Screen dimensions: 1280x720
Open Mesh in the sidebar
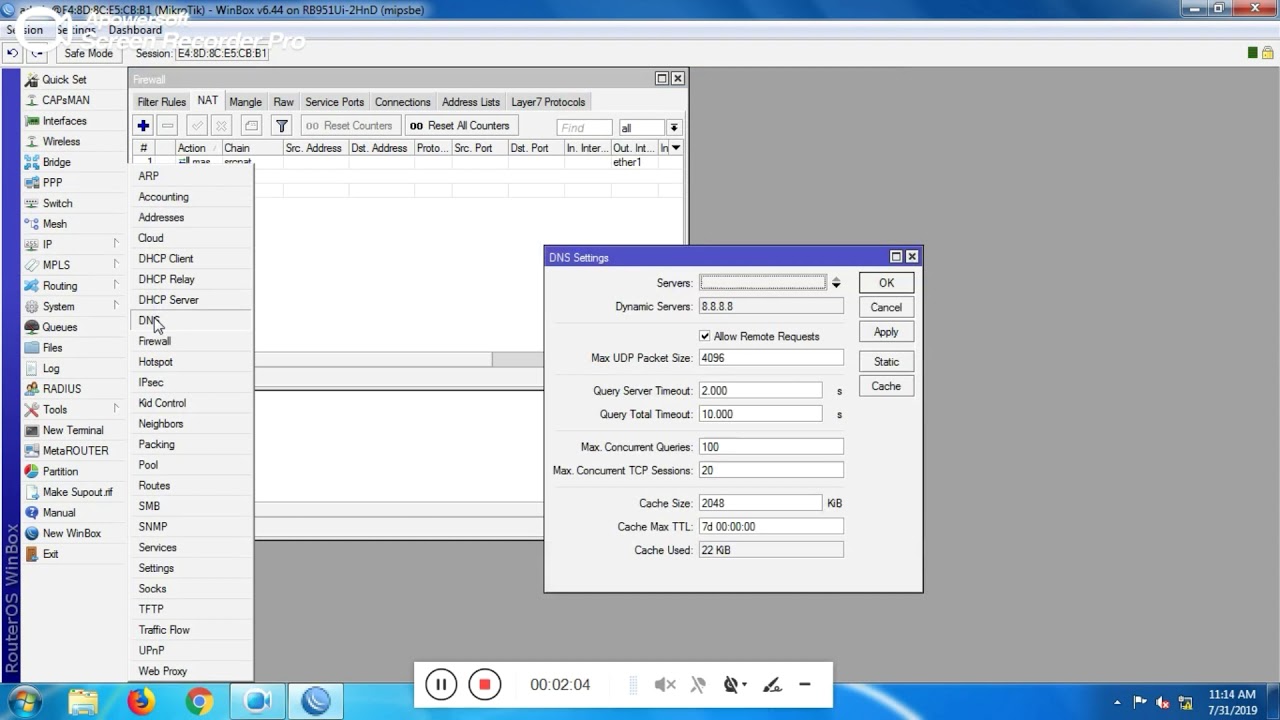click(x=55, y=224)
